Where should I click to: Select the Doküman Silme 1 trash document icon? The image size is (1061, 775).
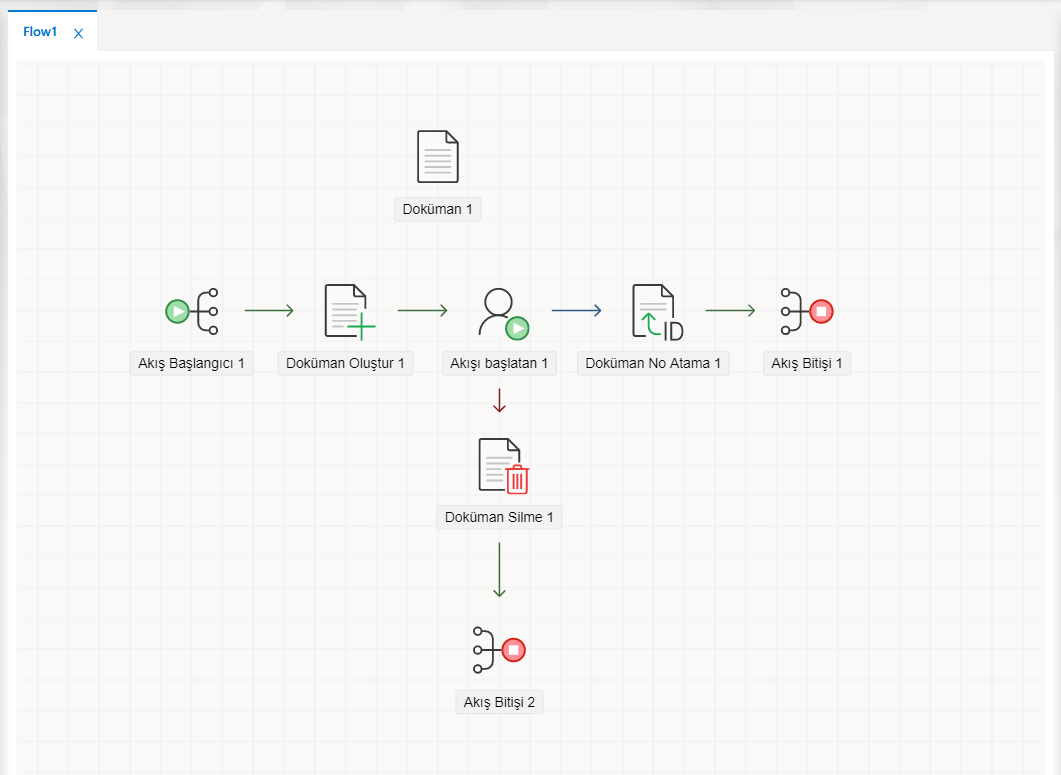tap(502, 466)
